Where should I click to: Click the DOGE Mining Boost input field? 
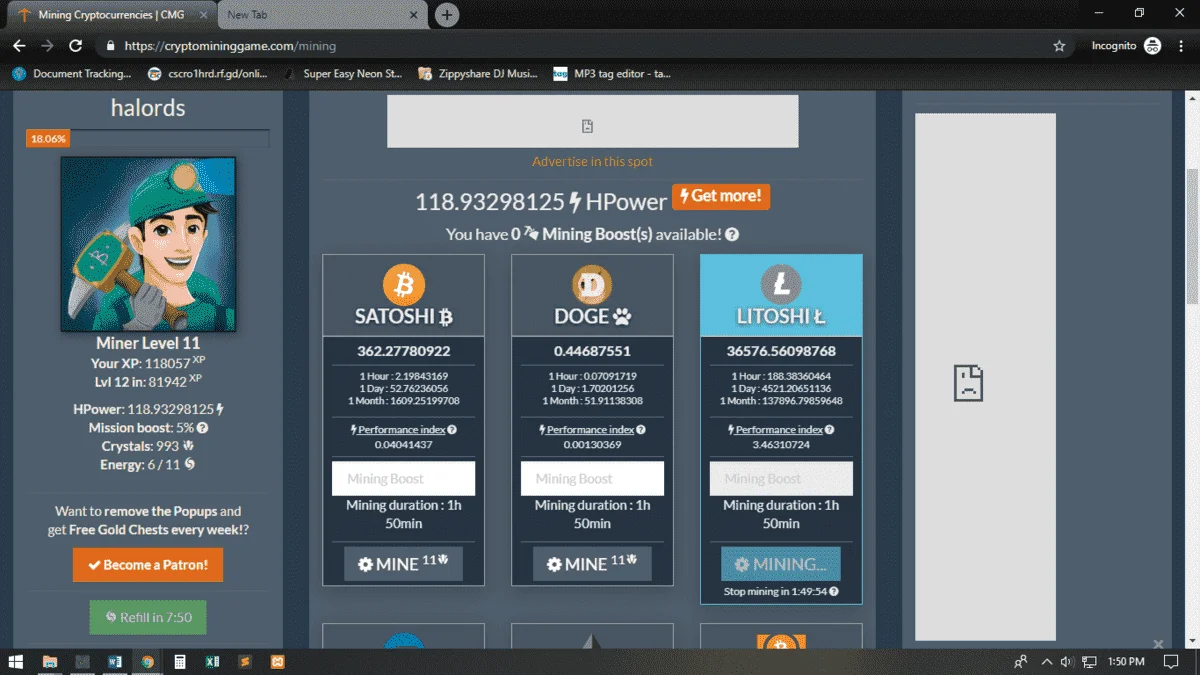pos(592,478)
